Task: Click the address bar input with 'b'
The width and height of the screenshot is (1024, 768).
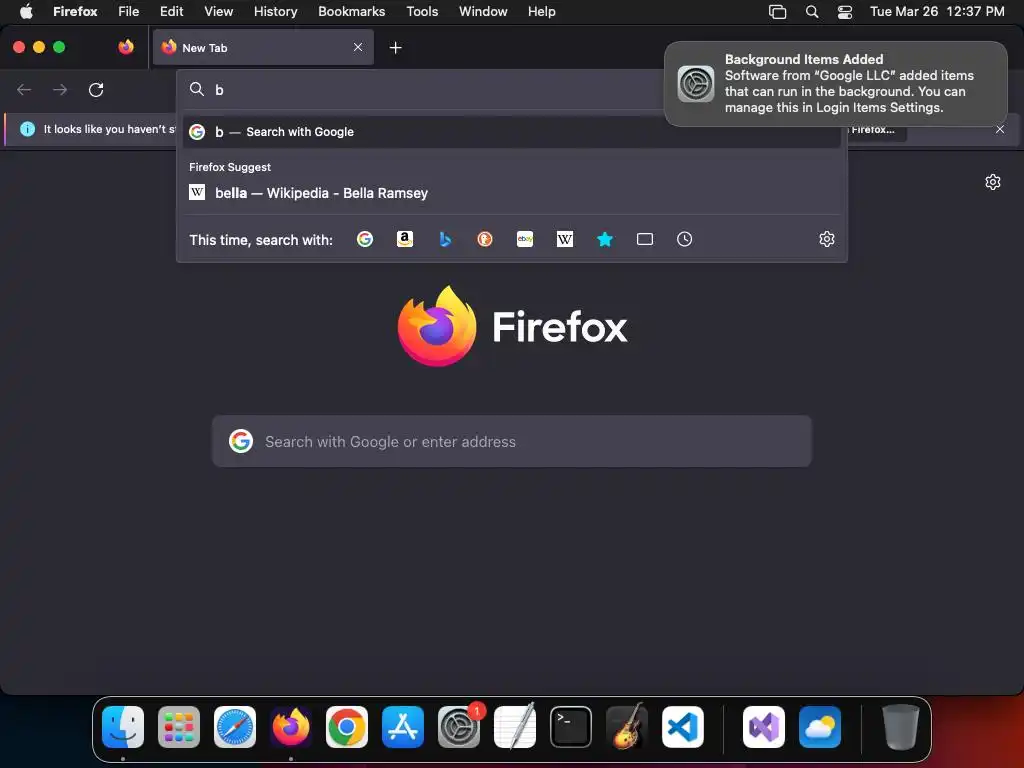Action: 431,89
